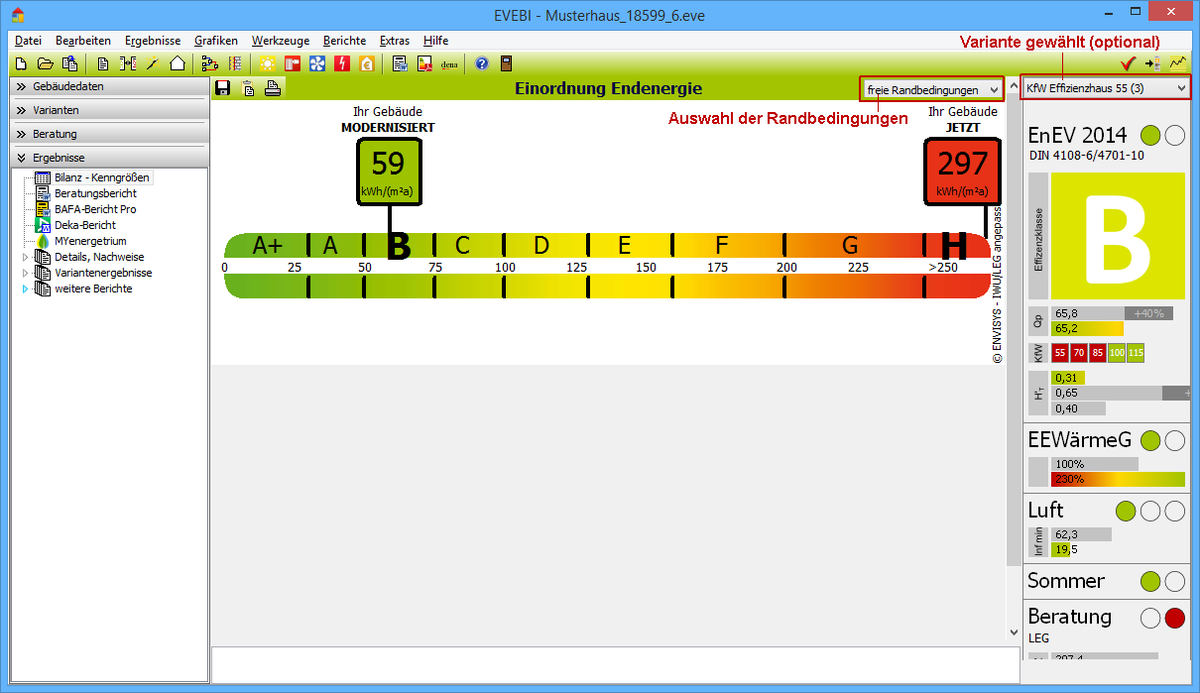This screenshot has width=1200, height=693.
Task: Open the KfW Effizienzhaus 55 (3) variant dropdown
Action: pos(1106,88)
